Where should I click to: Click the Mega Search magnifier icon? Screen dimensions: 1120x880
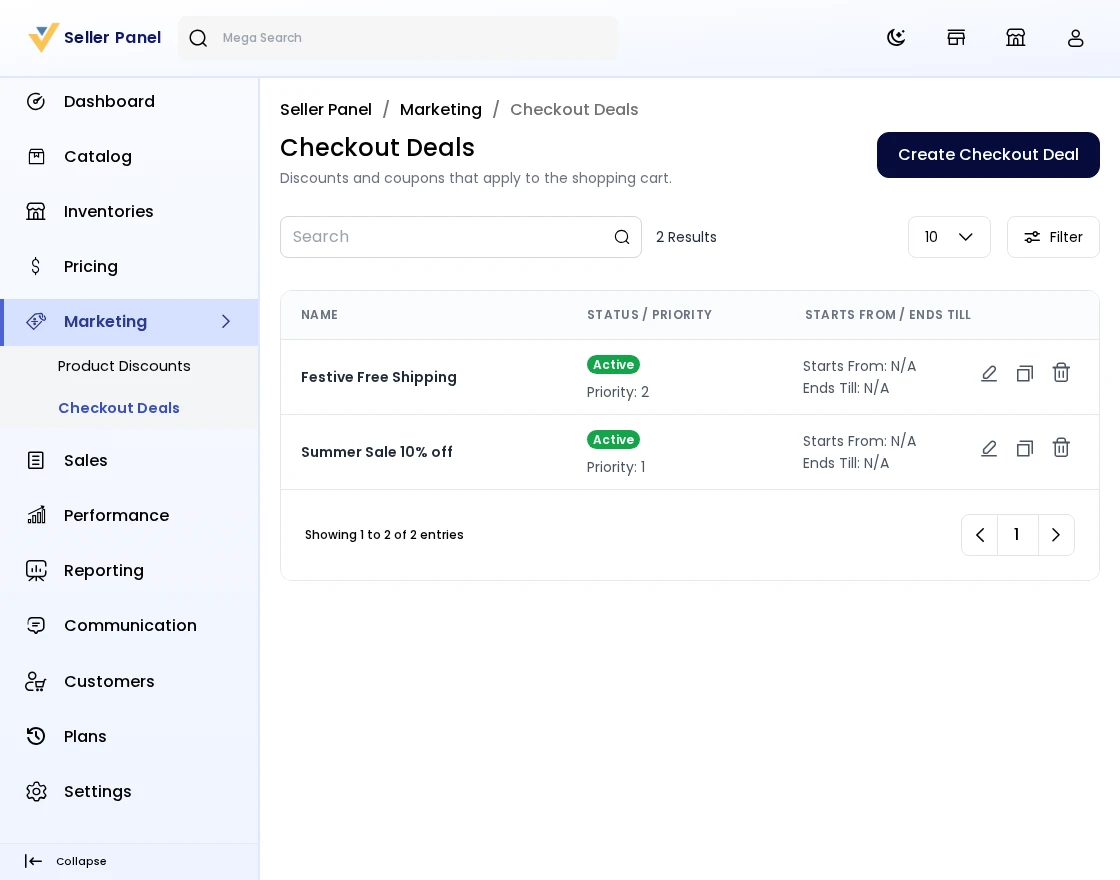point(198,38)
